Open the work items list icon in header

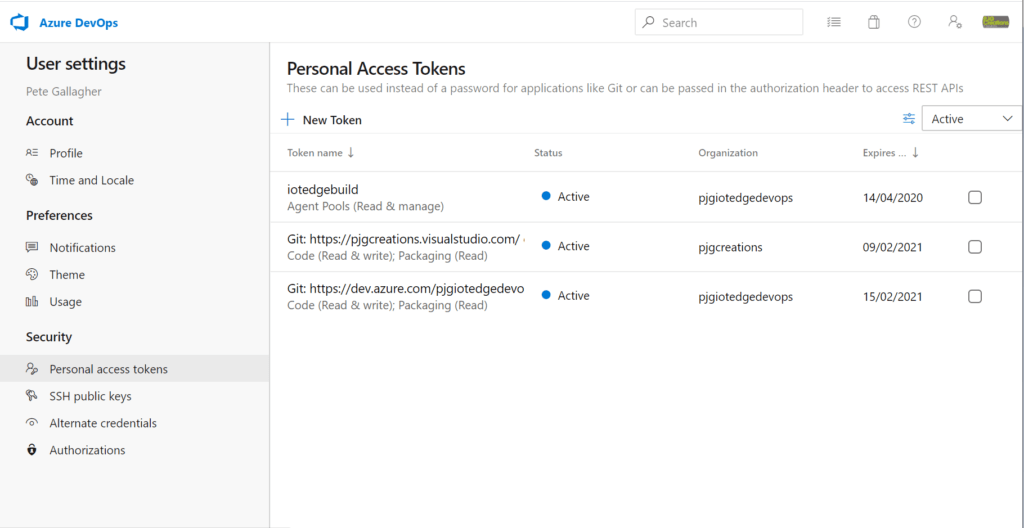click(x=834, y=22)
